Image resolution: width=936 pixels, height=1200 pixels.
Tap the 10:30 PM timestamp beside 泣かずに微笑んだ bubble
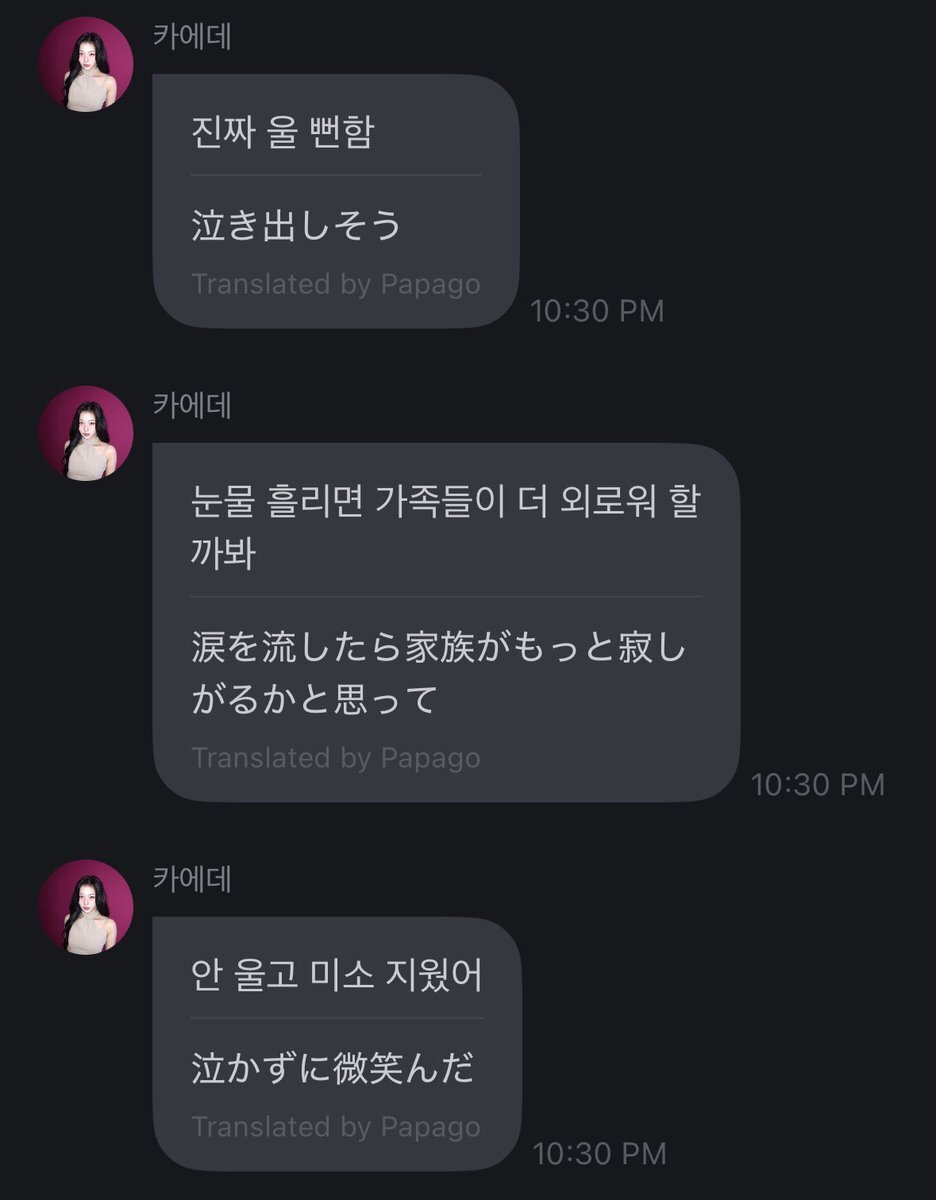599,1154
